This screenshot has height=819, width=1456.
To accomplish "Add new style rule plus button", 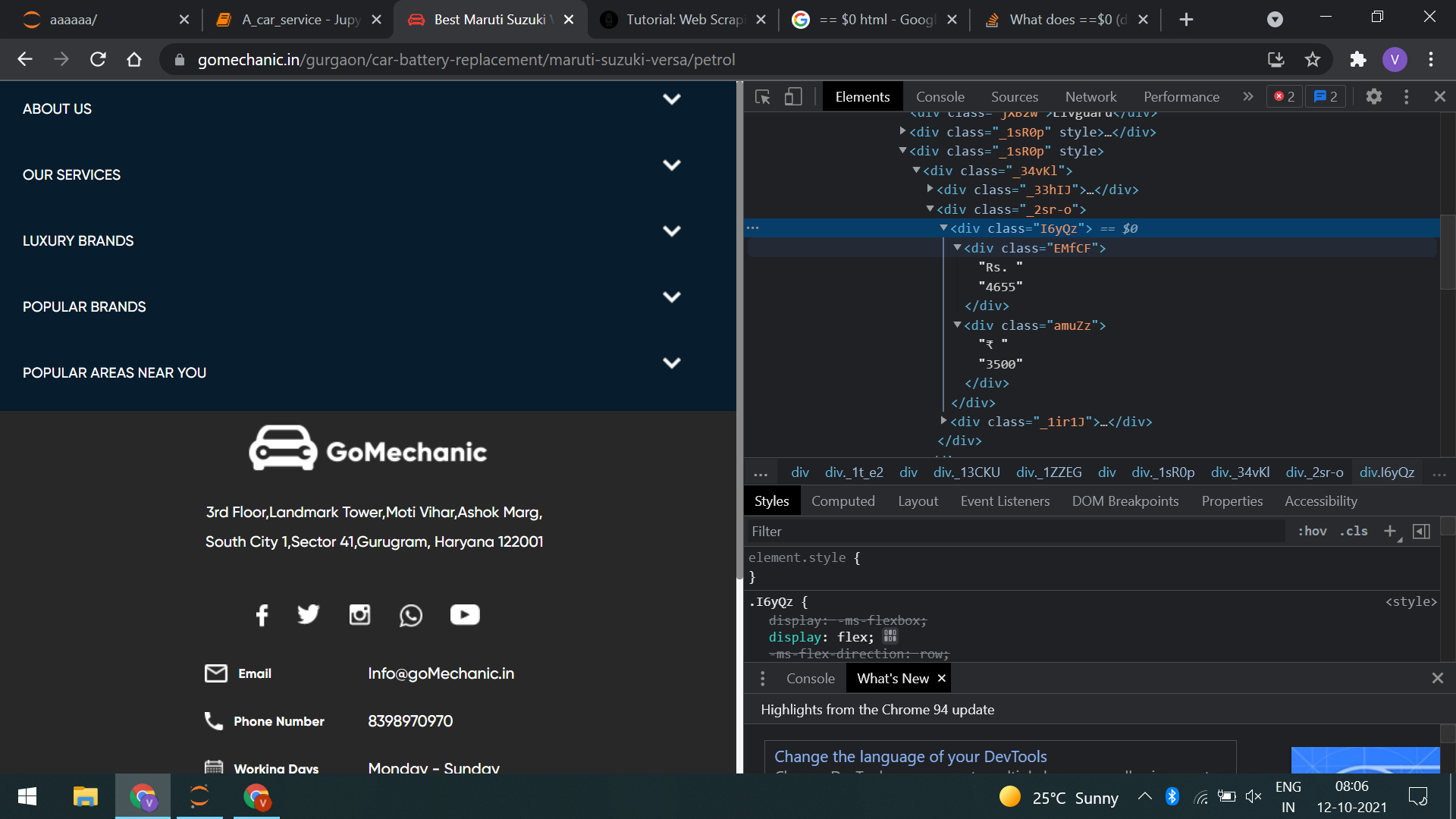I will click(1390, 531).
